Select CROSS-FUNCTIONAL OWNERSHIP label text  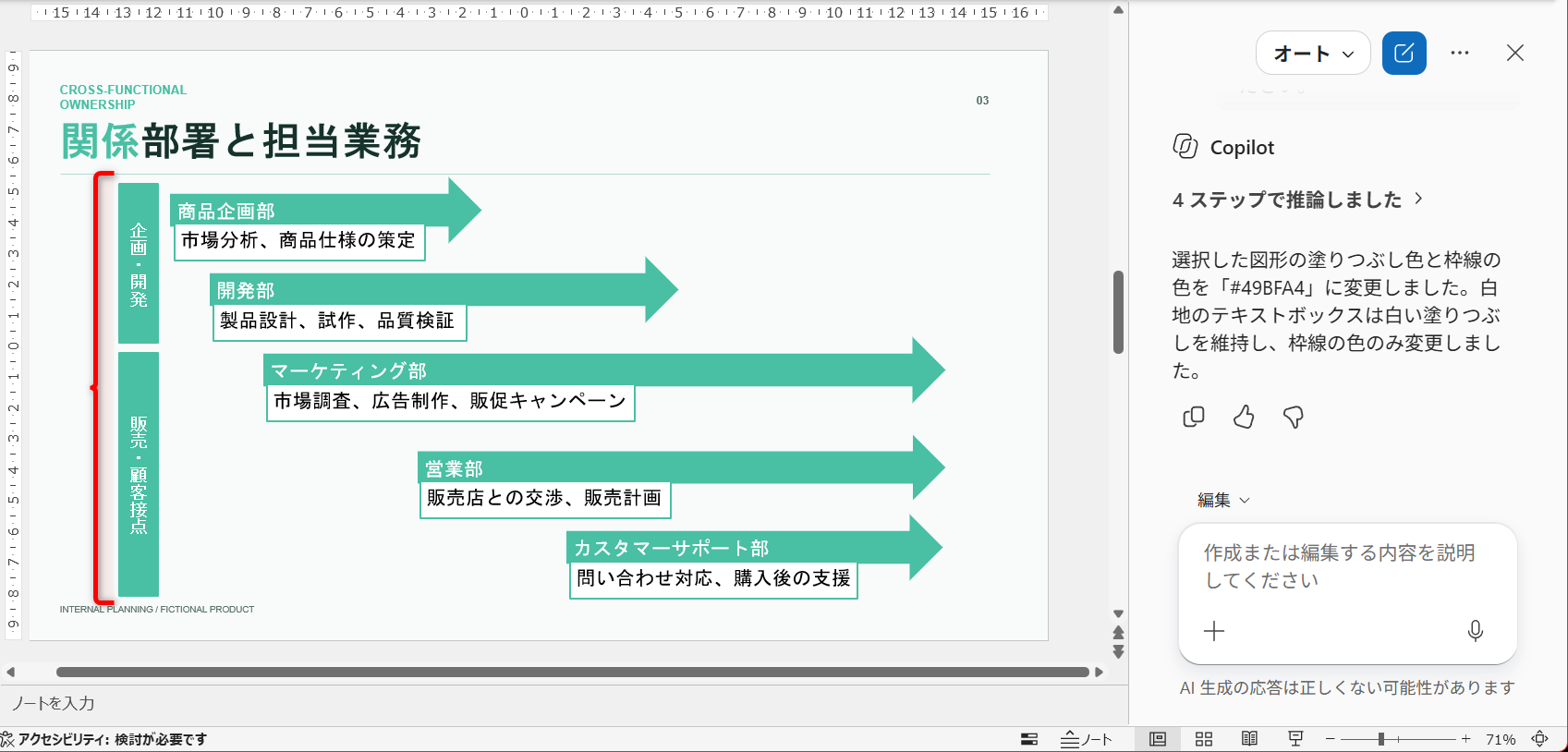click(x=123, y=97)
